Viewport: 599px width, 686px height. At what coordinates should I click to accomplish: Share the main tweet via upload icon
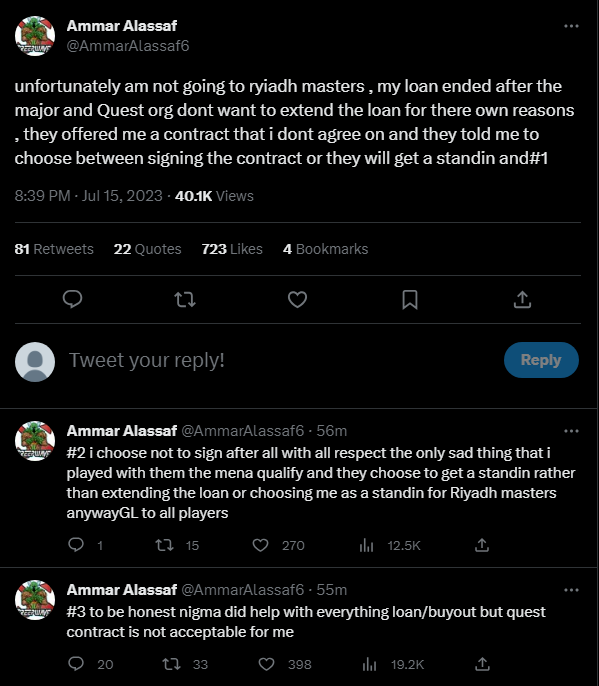click(x=522, y=300)
